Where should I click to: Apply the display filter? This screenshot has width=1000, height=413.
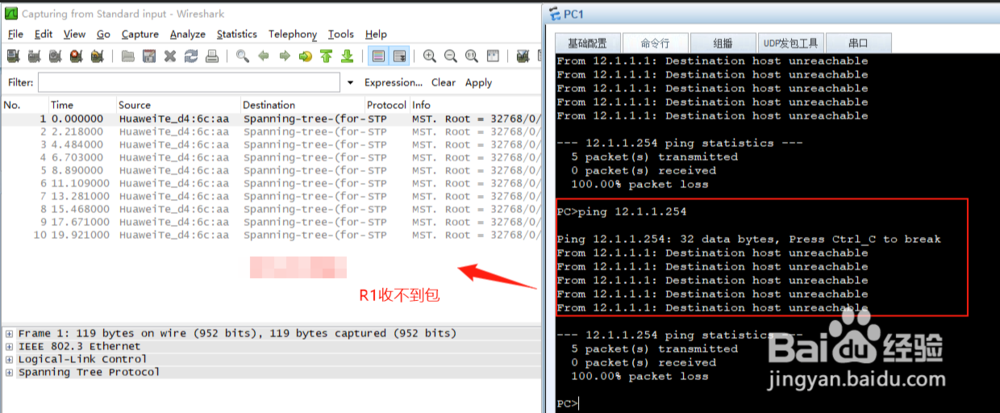tap(478, 83)
